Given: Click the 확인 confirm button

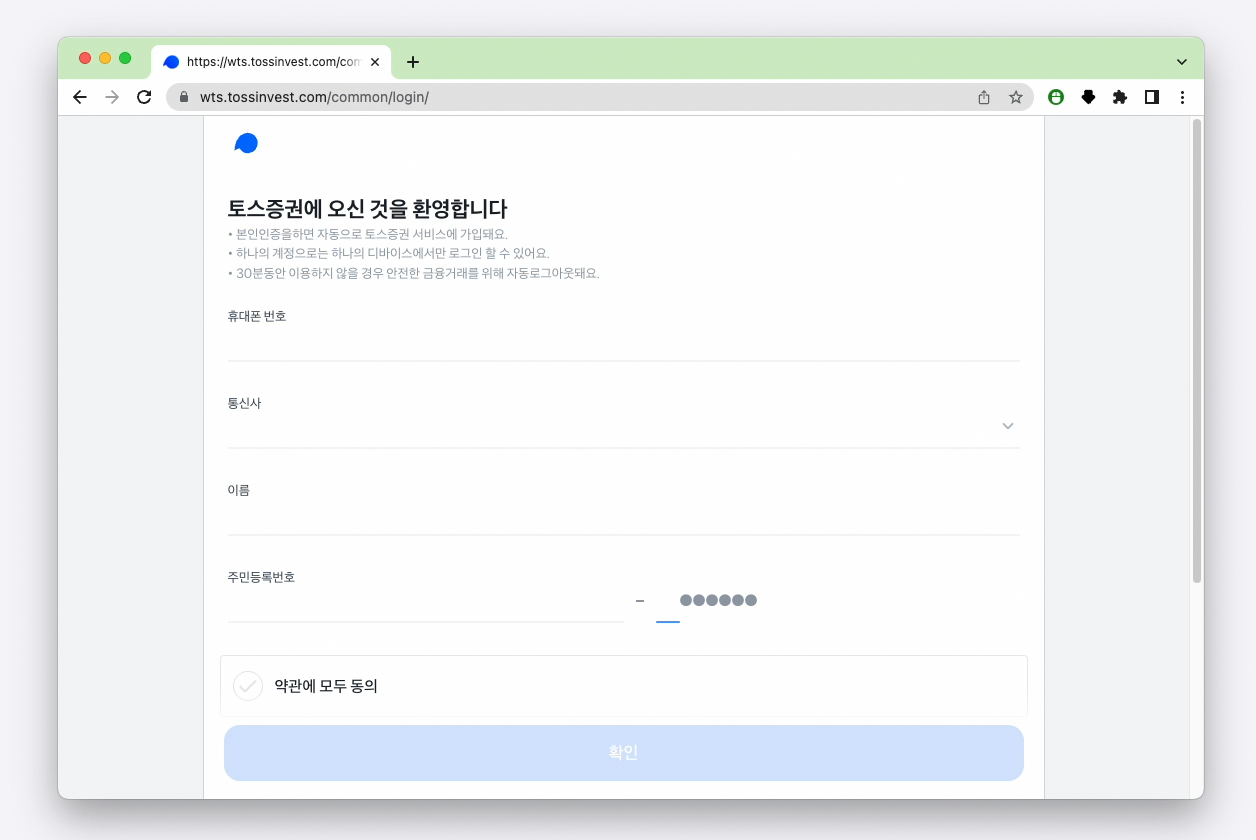Looking at the screenshot, I should click(x=624, y=753).
